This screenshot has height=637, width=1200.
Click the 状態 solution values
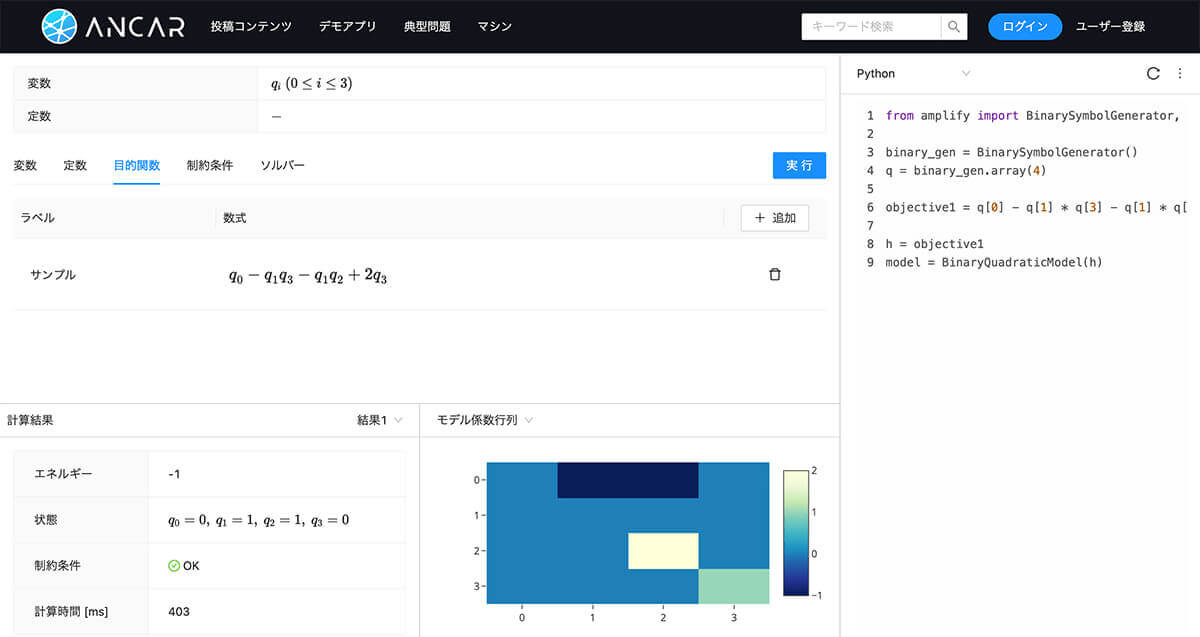click(x=258, y=520)
